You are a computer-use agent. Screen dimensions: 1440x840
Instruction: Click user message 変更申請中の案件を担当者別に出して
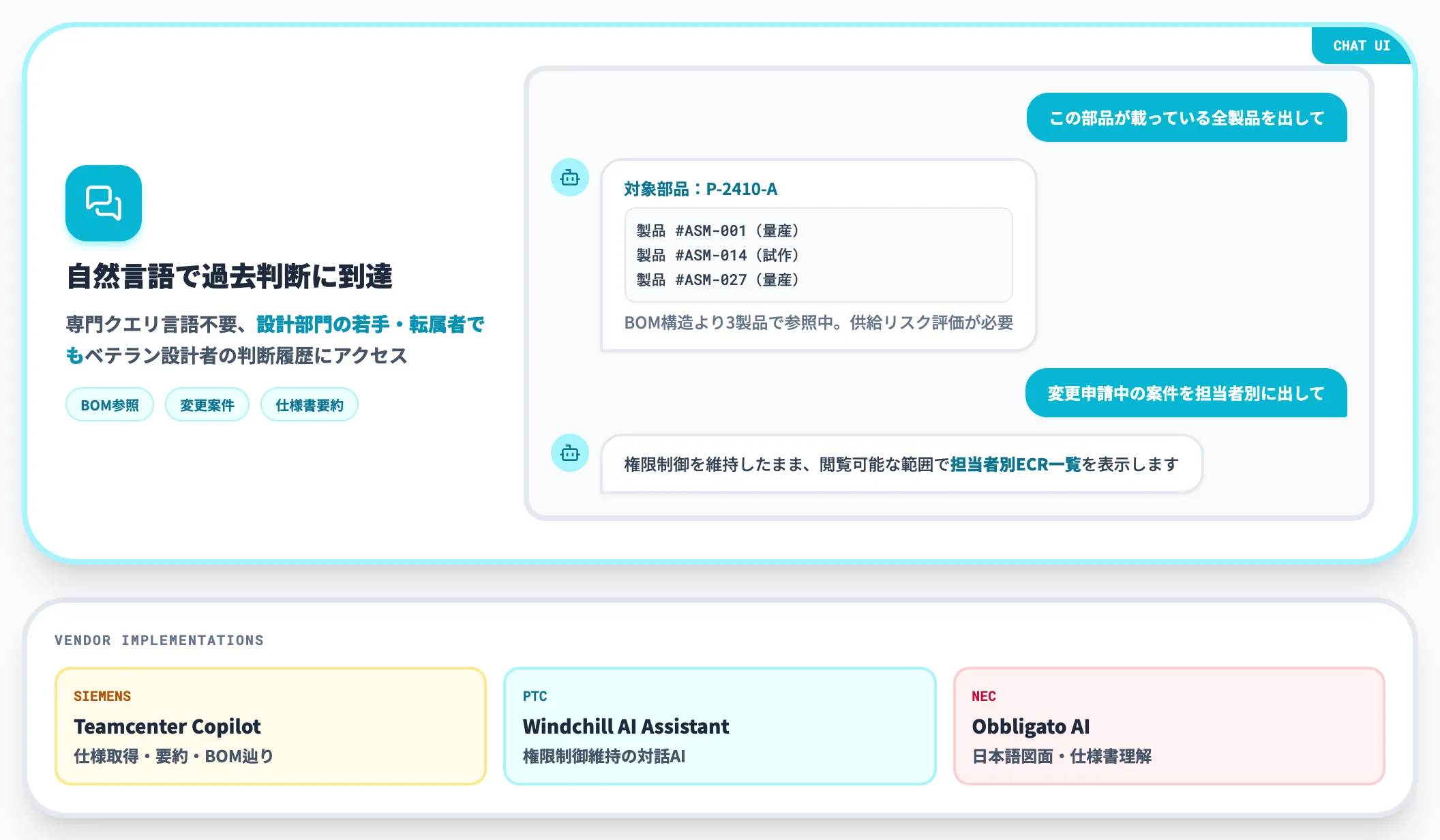coord(1186,393)
